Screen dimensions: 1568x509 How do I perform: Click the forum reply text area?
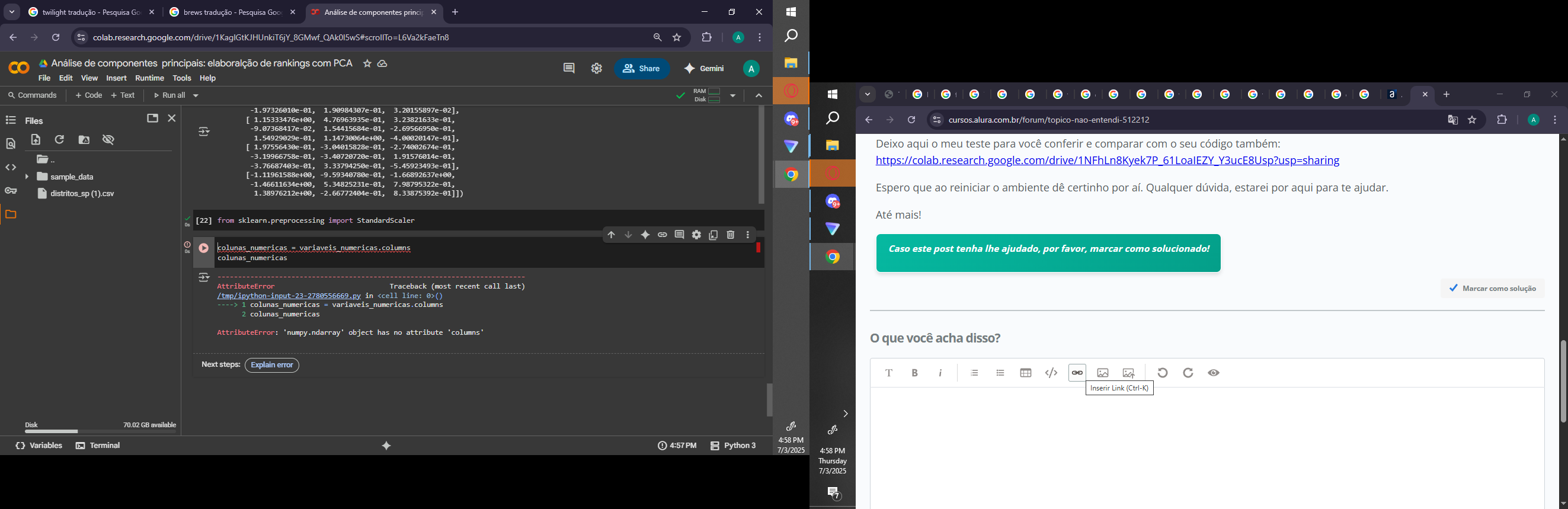[x=1207, y=447]
